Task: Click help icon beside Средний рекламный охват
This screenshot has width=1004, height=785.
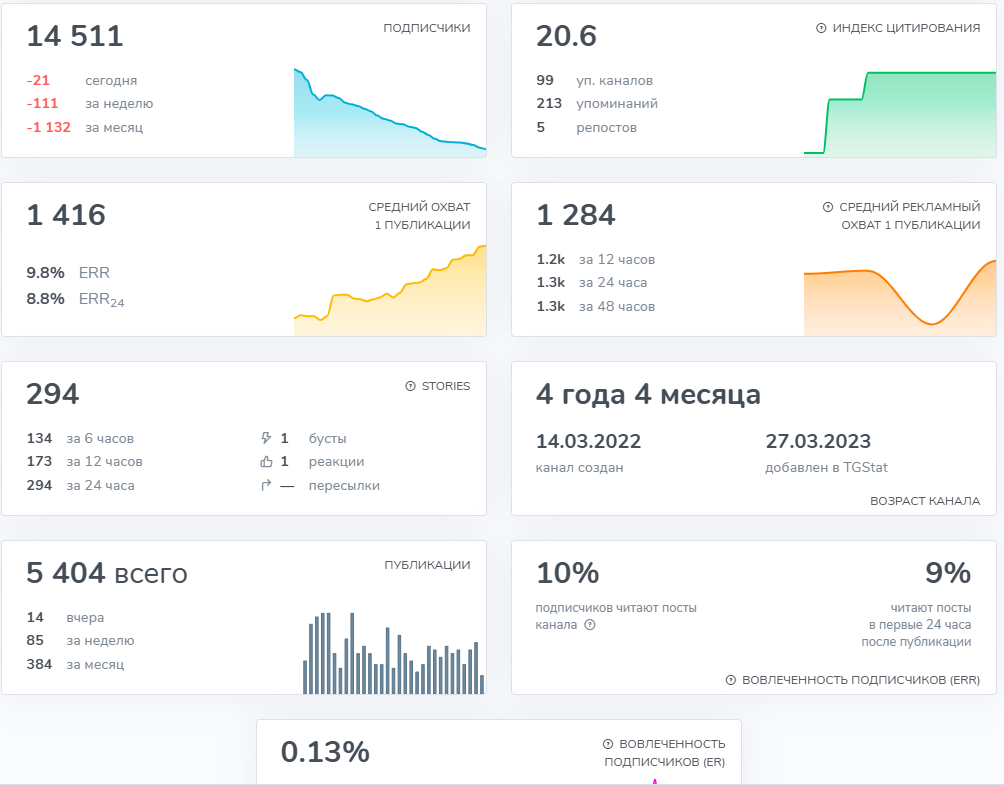Action: [x=828, y=207]
